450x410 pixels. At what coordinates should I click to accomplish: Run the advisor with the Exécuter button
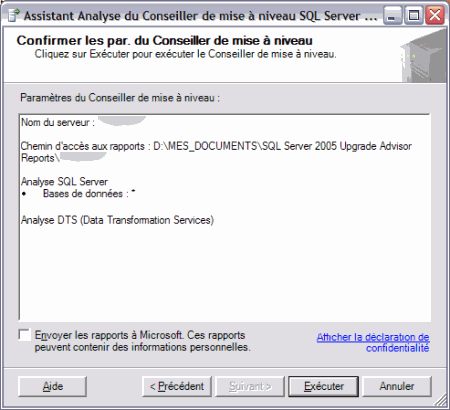point(323,386)
